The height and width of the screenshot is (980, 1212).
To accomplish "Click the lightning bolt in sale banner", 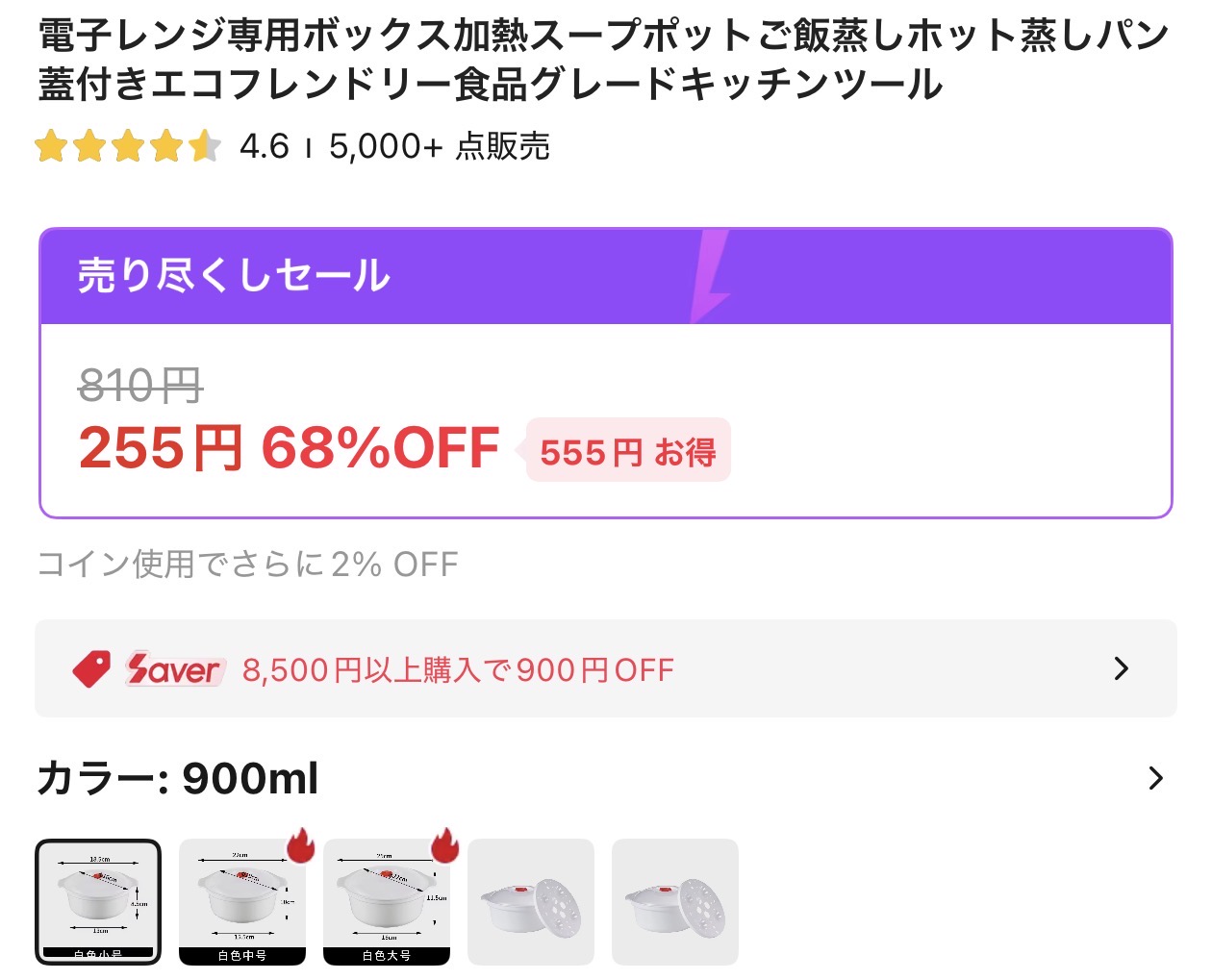I will 710,277.
